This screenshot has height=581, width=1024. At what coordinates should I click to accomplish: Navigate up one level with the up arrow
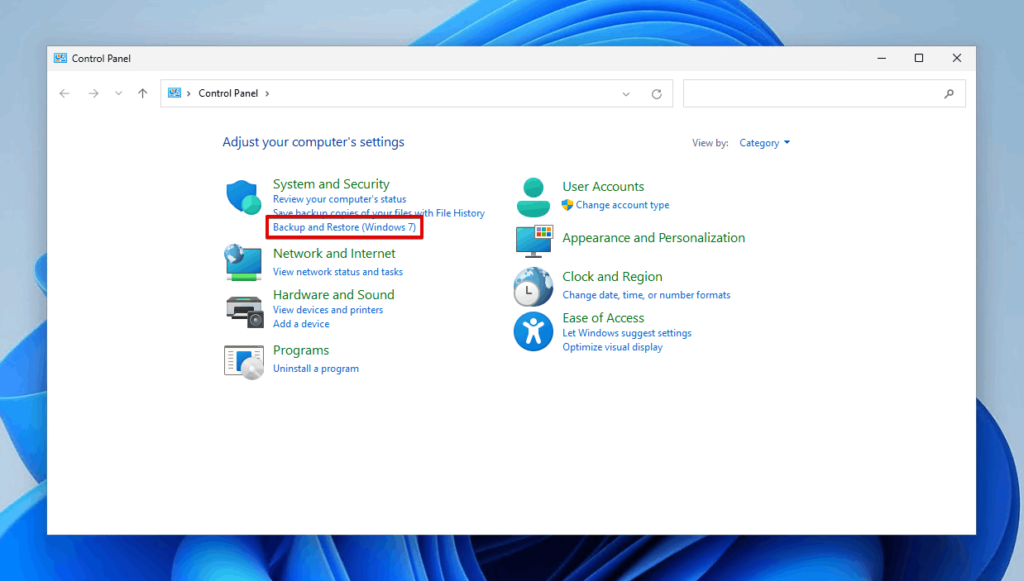[142, 93]
